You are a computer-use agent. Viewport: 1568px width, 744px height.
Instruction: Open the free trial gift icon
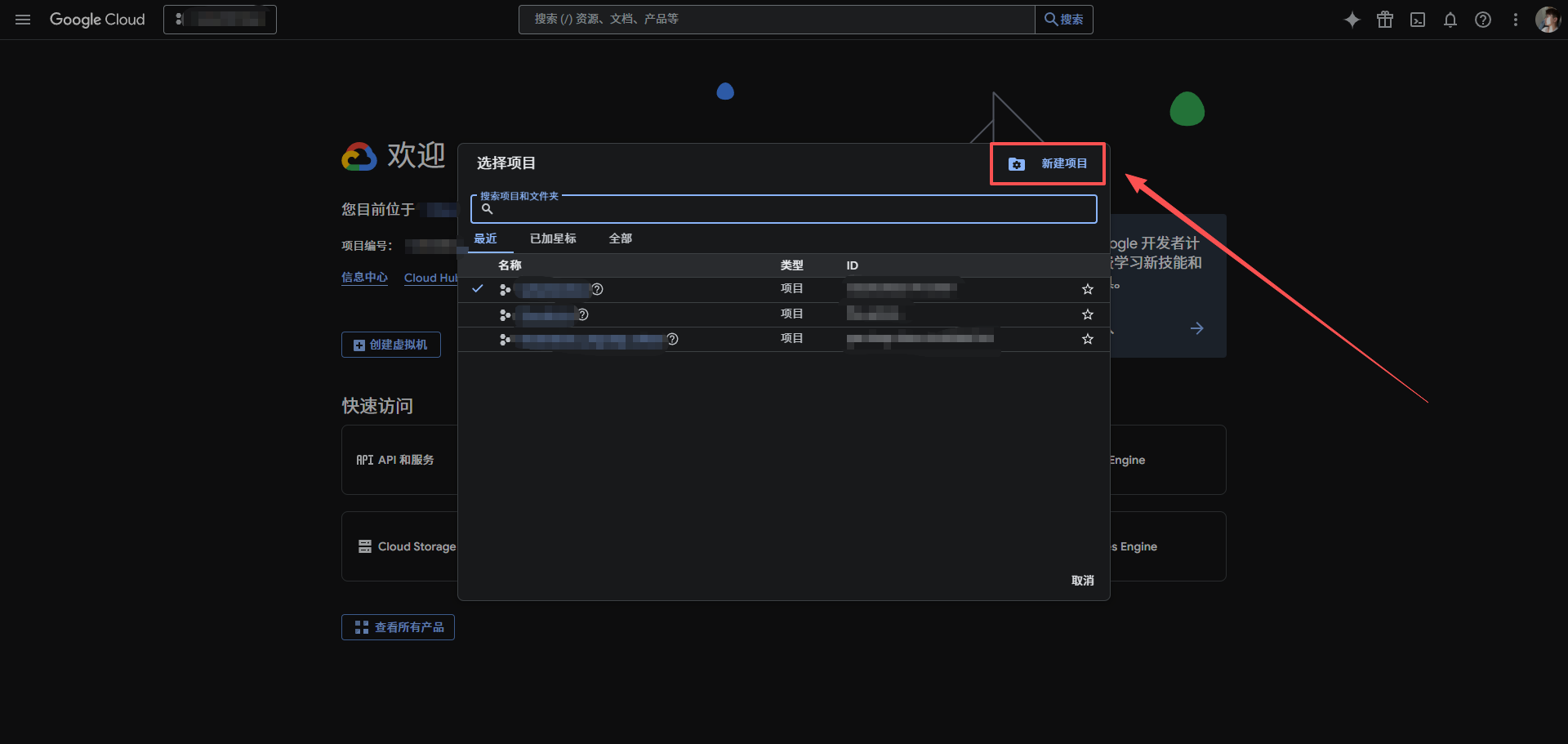(1385, 20)
